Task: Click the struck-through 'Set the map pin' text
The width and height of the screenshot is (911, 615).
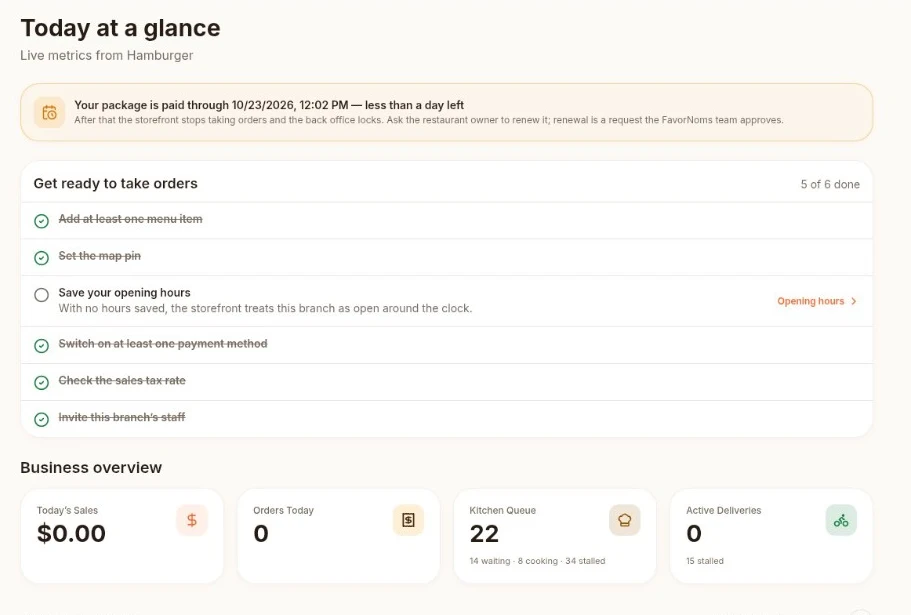Action: (x=99, y=256)
